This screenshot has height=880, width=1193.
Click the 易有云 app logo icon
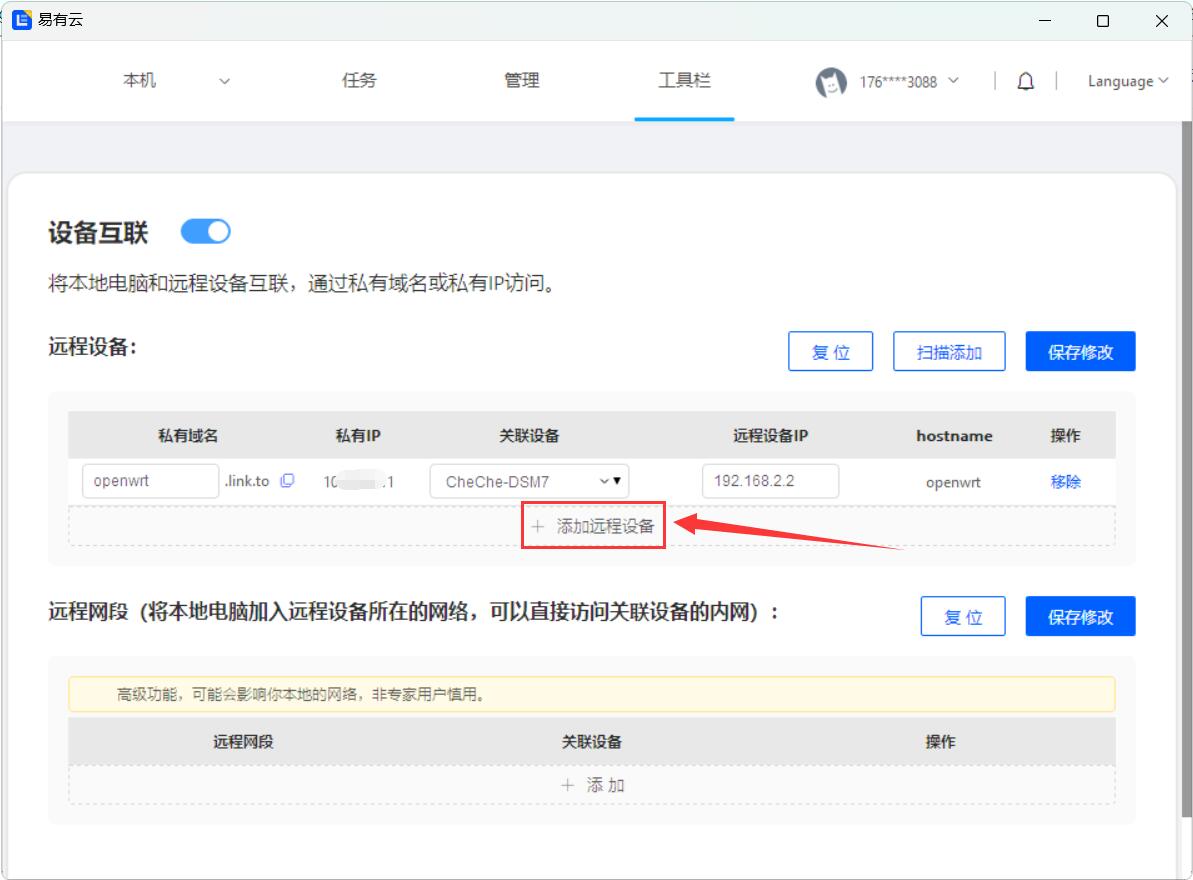[x=22, y=20]
